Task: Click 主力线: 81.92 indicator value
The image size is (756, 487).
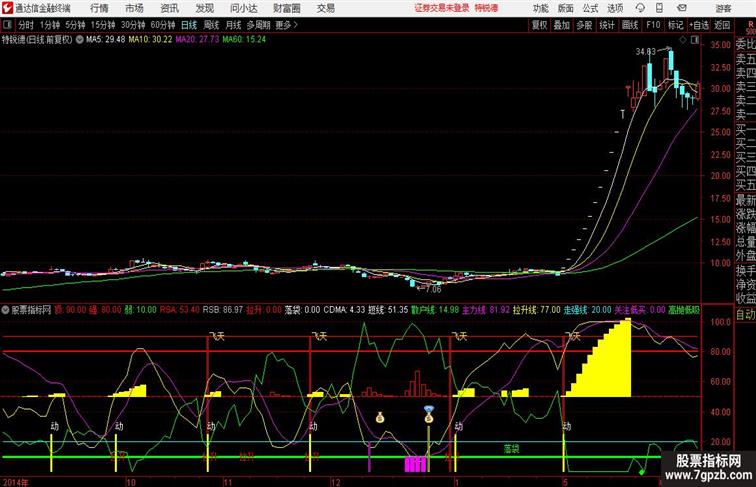Action: coord(486,310)
